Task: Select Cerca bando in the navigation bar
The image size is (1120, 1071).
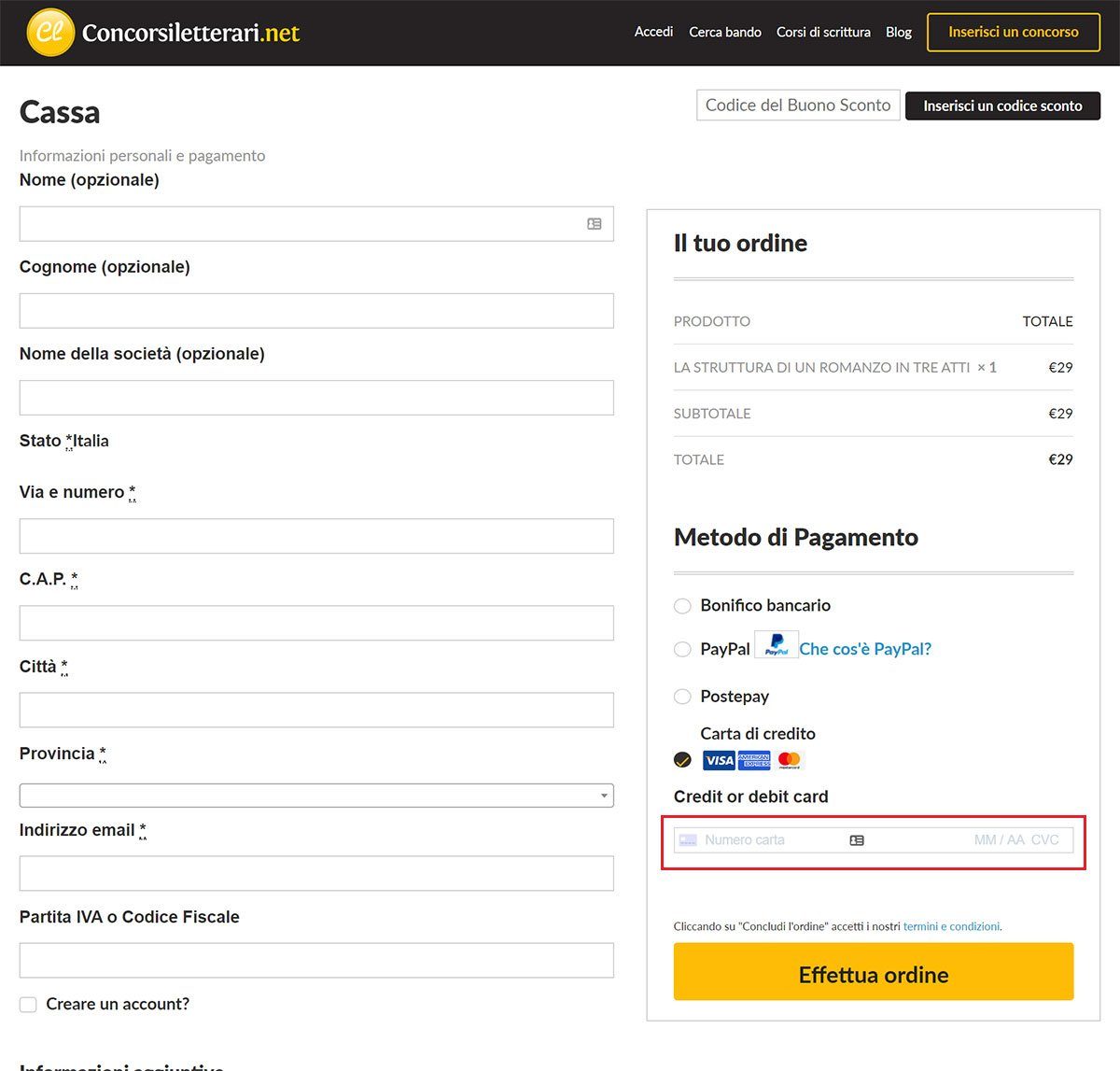Action: (725, 32)
